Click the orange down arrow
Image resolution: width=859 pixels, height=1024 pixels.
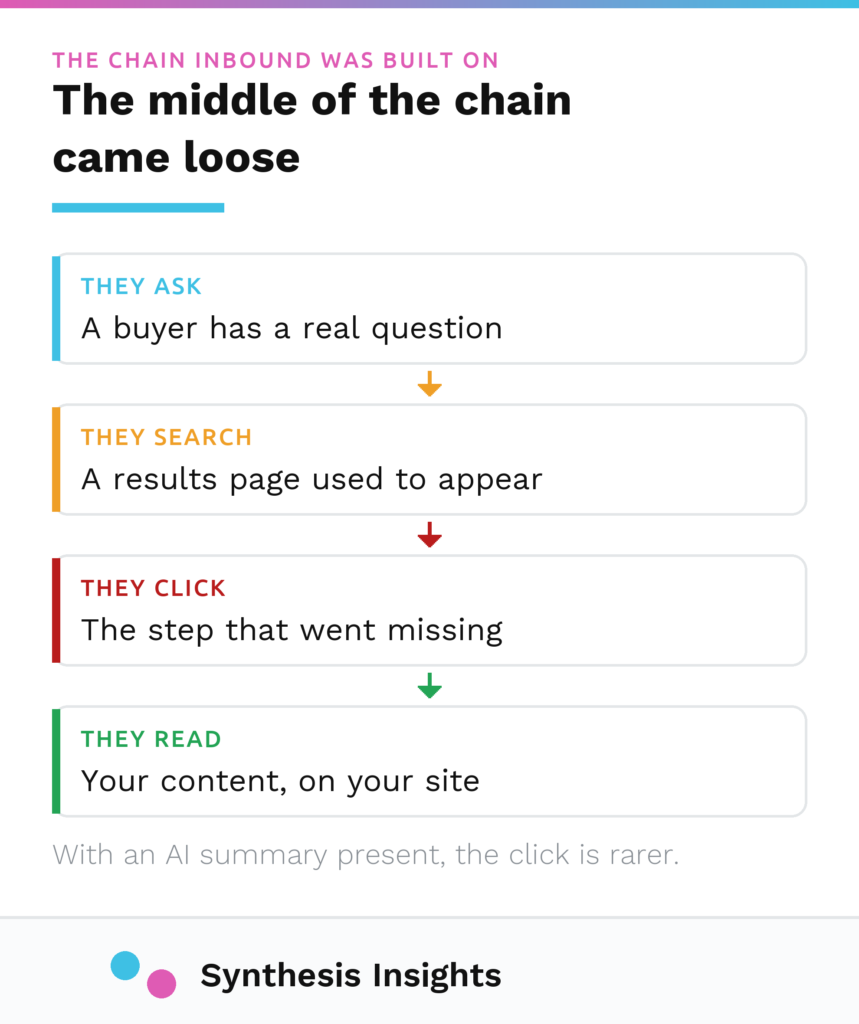click(429, 384)
